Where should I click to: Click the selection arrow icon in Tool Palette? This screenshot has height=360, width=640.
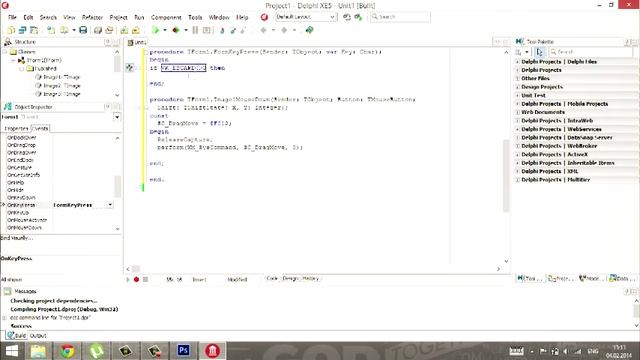click(x=540, y=52)
